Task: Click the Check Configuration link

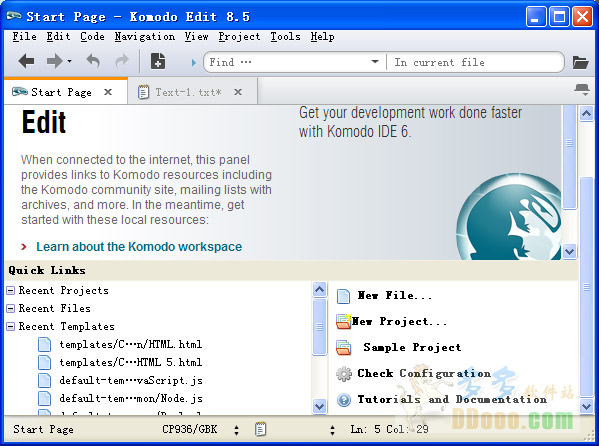Action: tap(424, 373)
